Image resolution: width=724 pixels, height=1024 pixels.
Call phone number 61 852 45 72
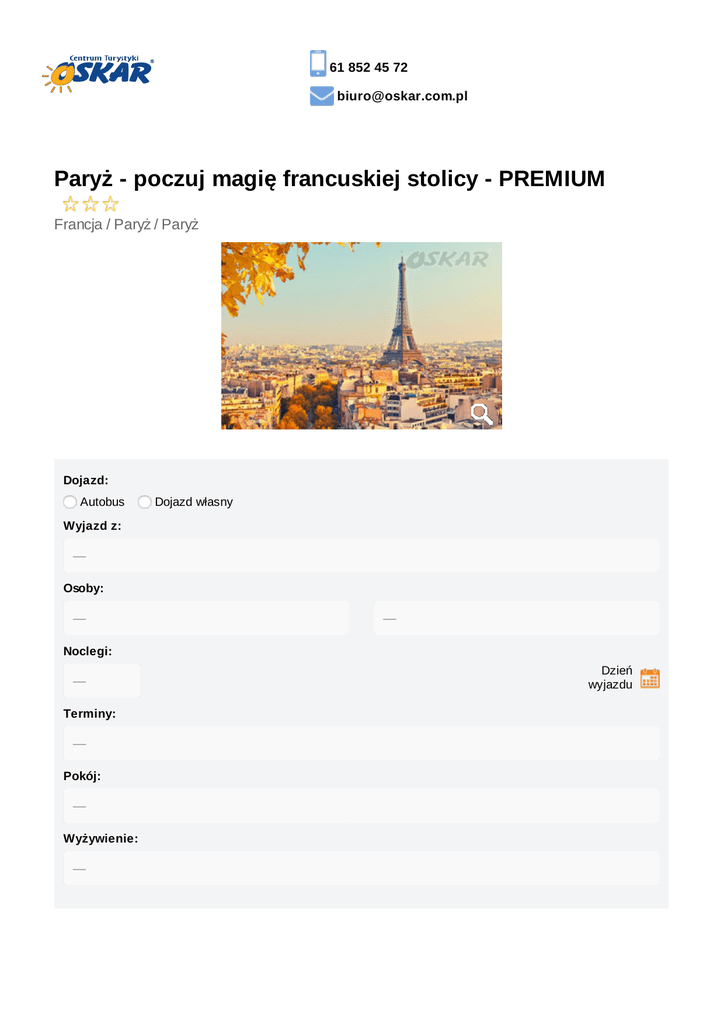coord(368,67)
